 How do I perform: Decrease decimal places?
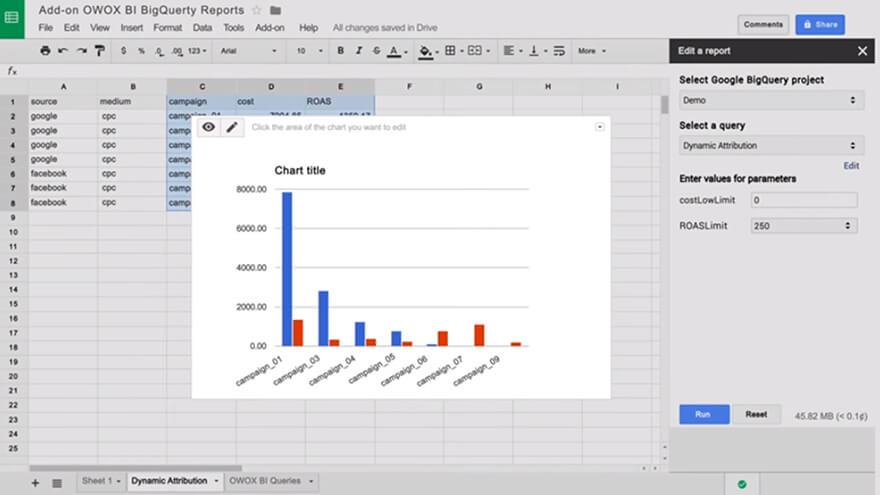pos(159,51)
